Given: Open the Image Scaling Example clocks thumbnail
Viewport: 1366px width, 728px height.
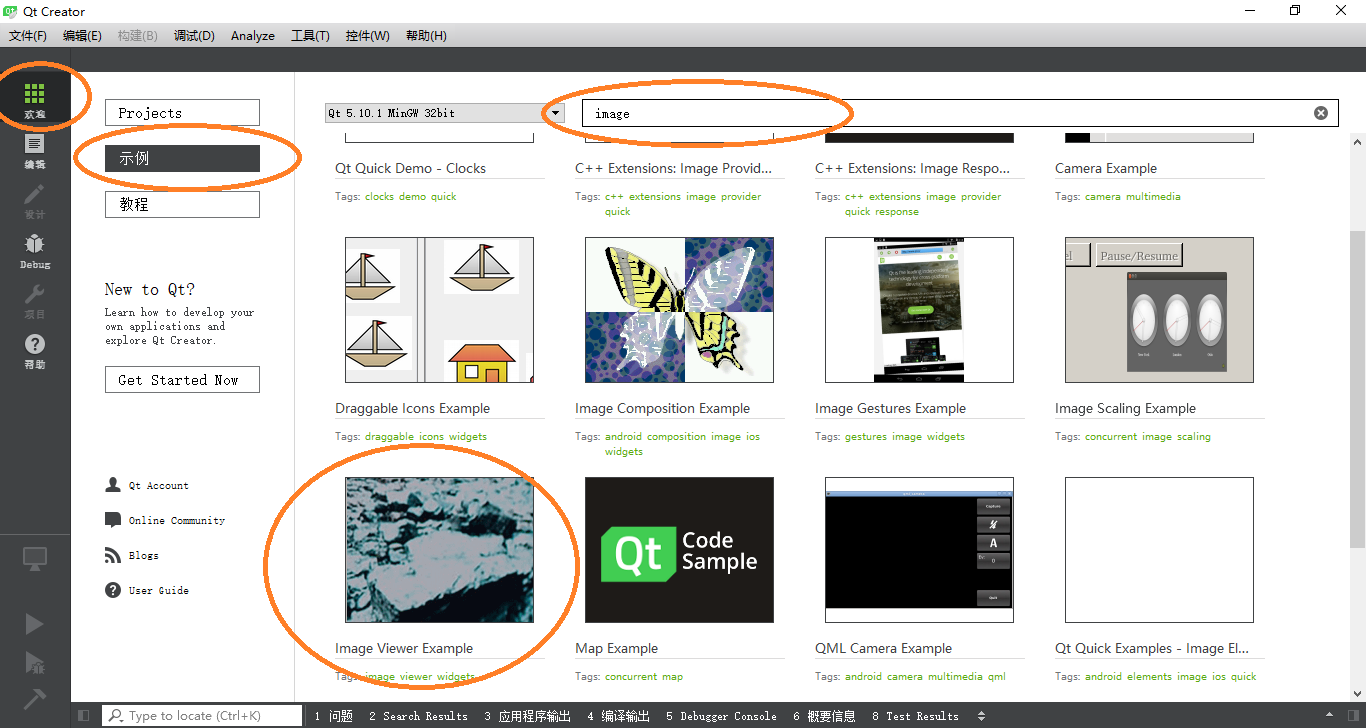Looking at the screenshot, I should (x=1159, y=310).
